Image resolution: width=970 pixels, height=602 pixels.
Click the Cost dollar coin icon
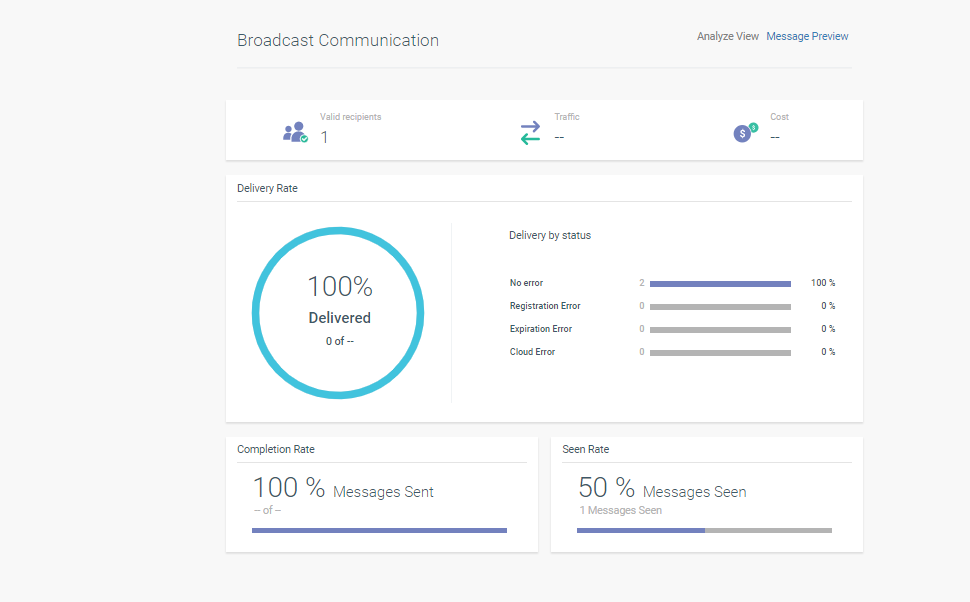tap(745, 132)
